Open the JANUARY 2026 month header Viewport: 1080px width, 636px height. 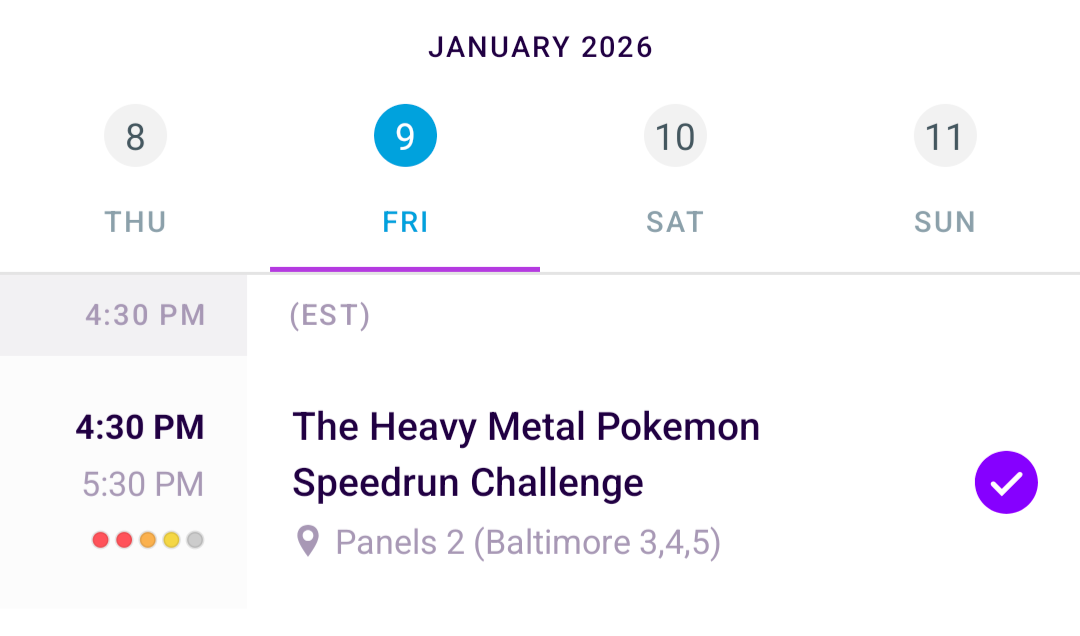click(x=540, y=47)
